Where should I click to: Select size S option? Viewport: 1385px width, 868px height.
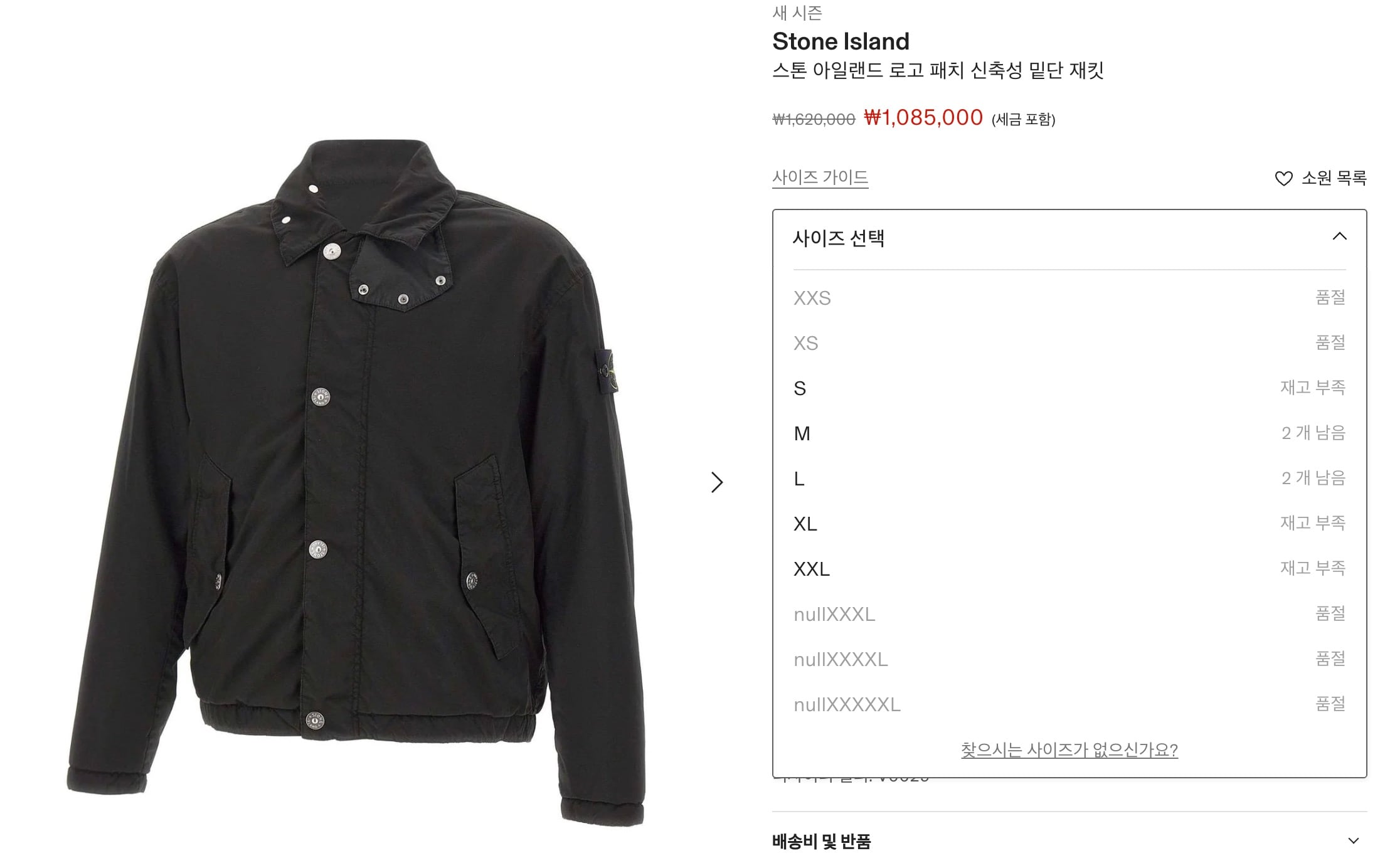pyautogui.click(x=1069, y=388)
